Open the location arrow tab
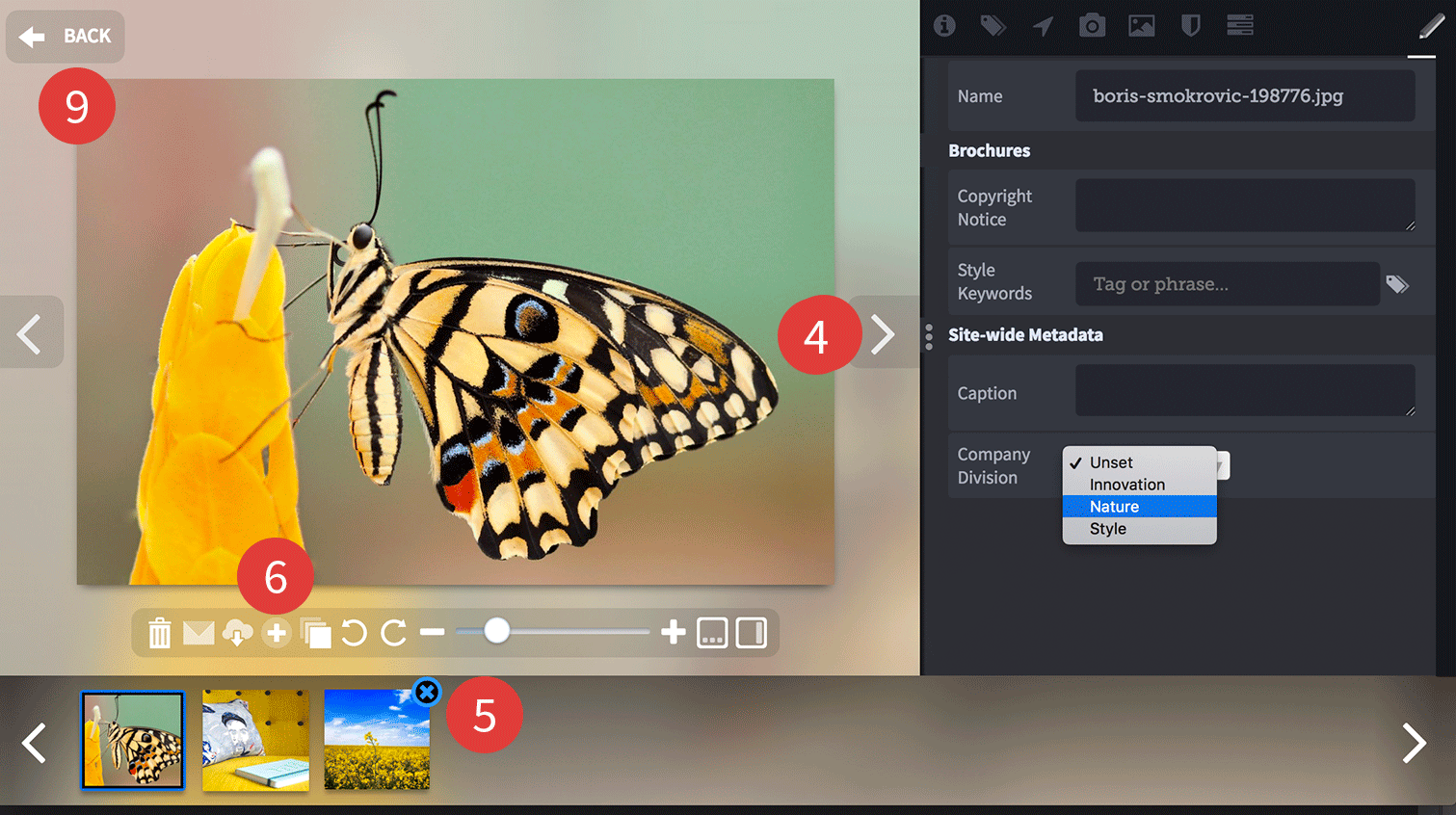The height and width of the screenshot is (815, 1456). point(1043,26)
